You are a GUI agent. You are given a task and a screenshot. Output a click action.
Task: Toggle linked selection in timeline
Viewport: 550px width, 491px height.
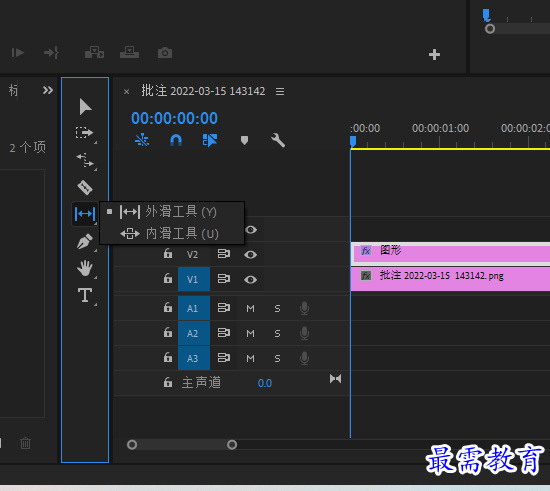[210, 140]
